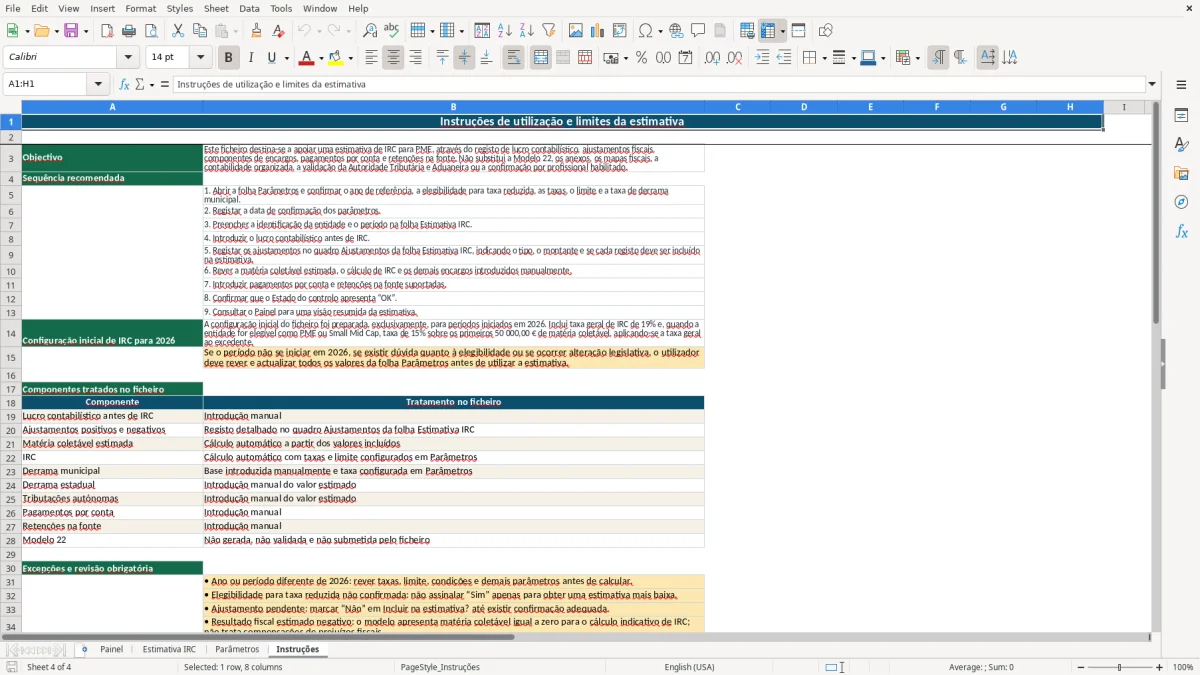Viewport: 1200px width, 675px height.
Task: Expand the formula bar arrow
Action: click(x=1152, y=84)
